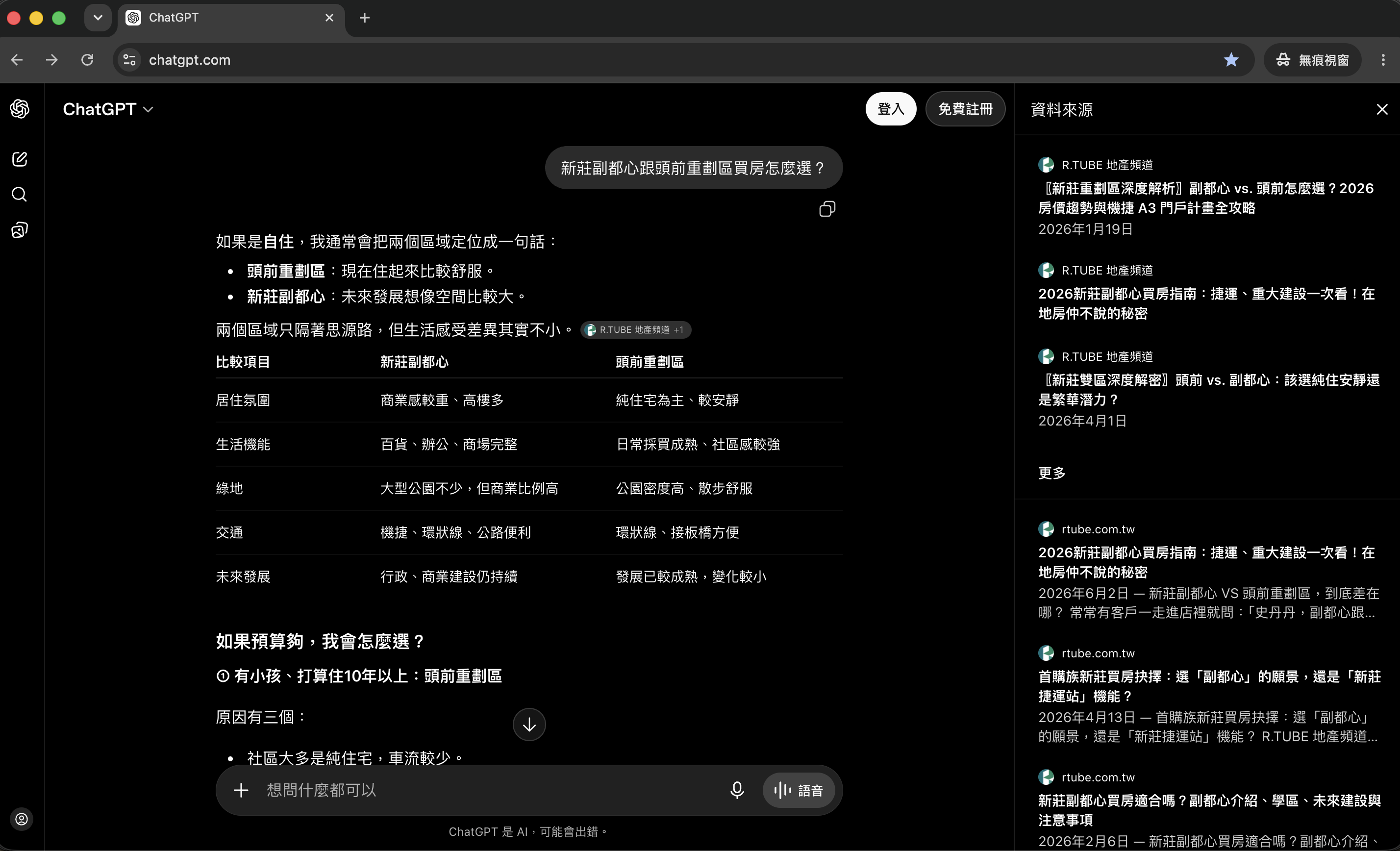Click the heading 如果預算夠,我會怎麼選?
The height and width of the screenshot is (851, 1400).
point(321,641)
